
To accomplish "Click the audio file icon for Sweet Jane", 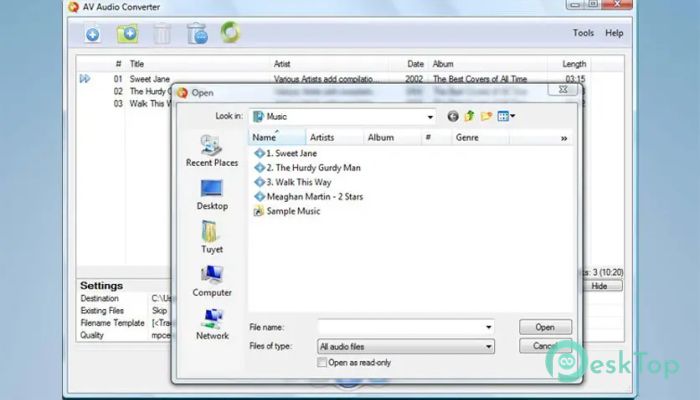I will pyautogui.click(x=259, y=153).
